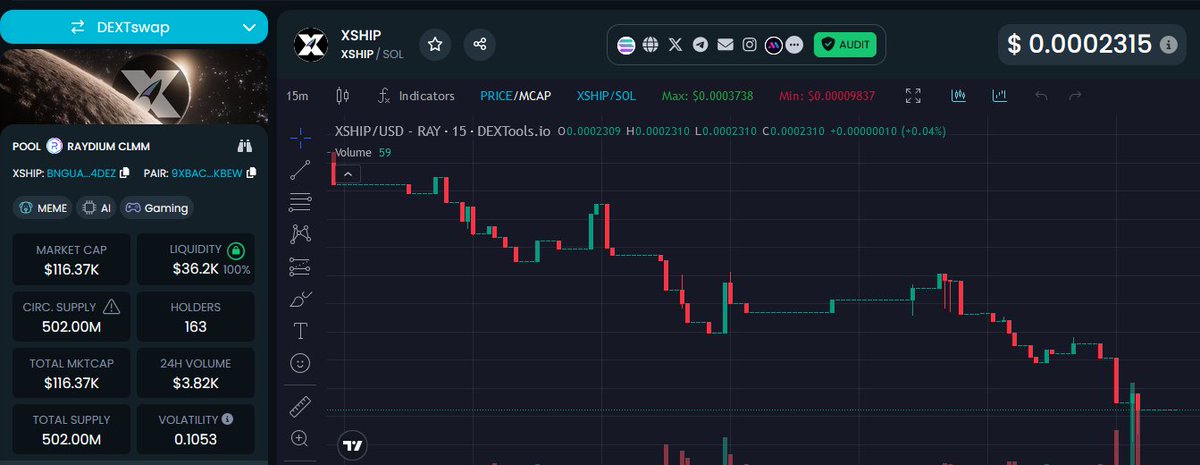Click the 24H VOLUME $3.82K card
1200x465 pixels.
(x=195, y=373)
